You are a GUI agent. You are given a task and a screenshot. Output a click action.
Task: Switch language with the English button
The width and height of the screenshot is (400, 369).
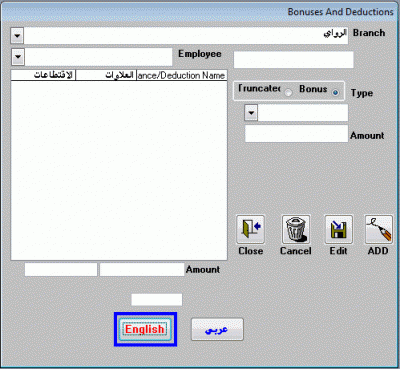click(x=145, y=329)
